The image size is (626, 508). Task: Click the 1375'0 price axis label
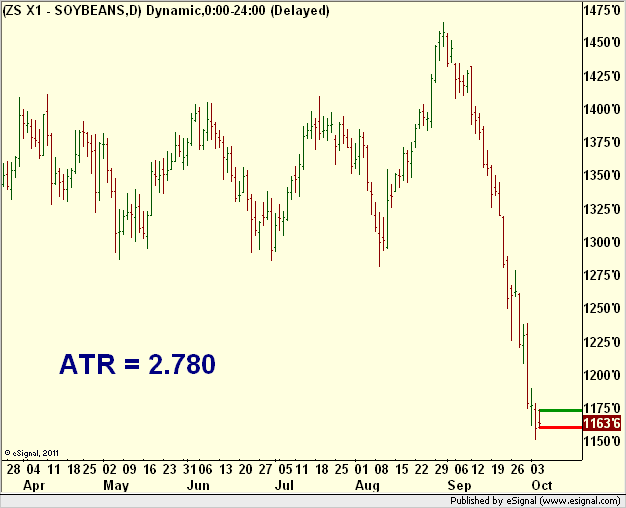coord(603,142)
